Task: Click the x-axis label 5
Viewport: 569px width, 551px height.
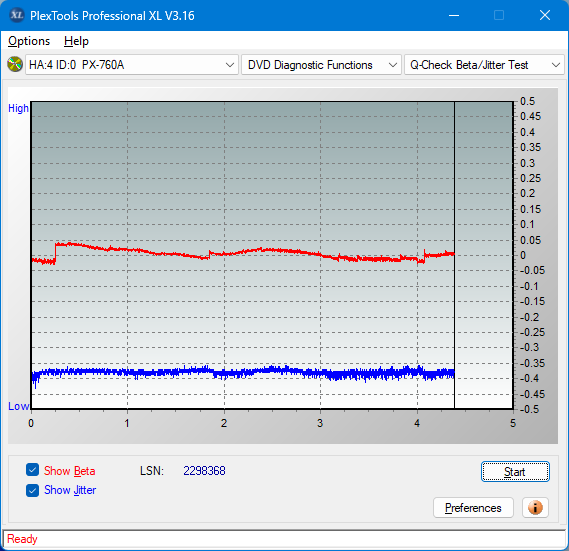Action: pos(513,423)
